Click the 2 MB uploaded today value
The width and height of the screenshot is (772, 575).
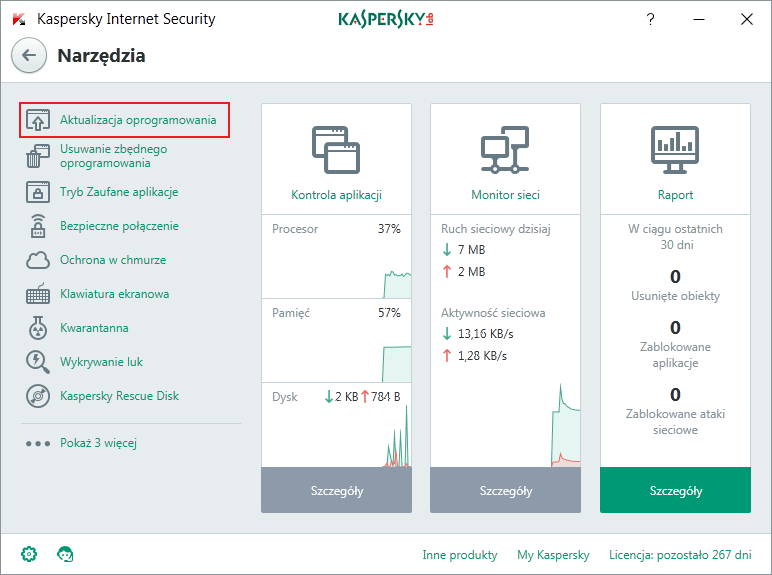(471, 272)
